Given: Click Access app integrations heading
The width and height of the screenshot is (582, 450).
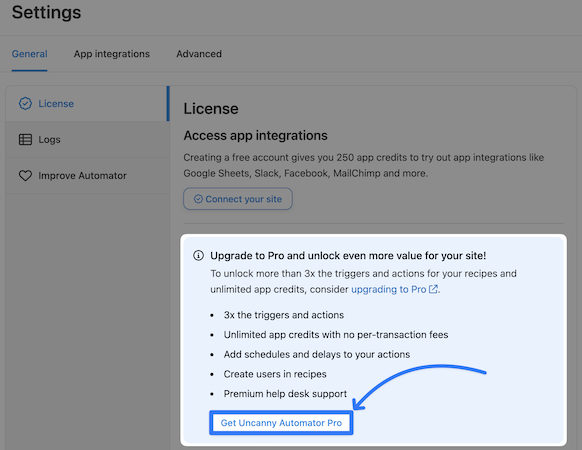Looking at the screenshot, I should pos(255,136).
